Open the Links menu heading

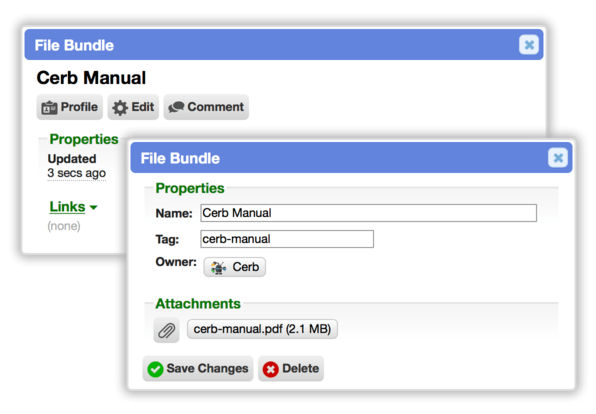[67, 207]
